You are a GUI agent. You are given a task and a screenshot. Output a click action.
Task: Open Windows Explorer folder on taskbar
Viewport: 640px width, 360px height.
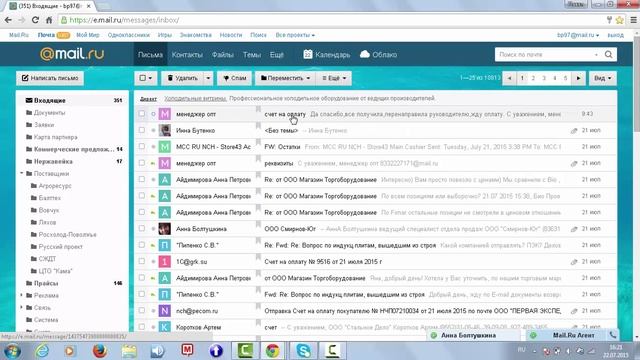(x=129, y=351)
